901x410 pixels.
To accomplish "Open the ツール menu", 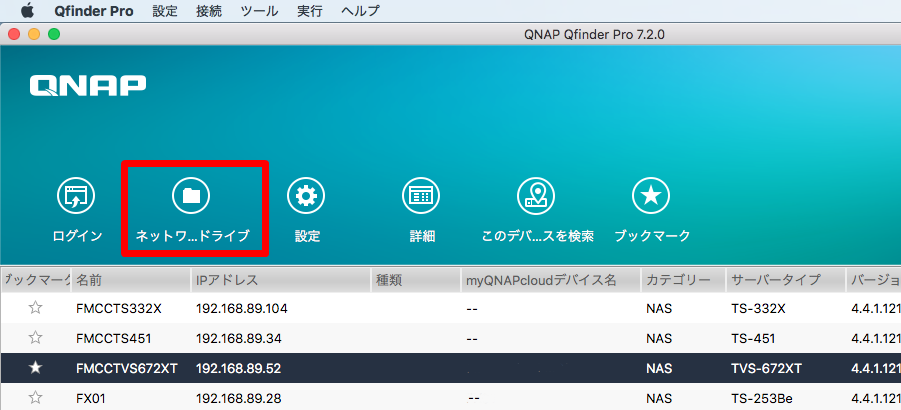I will coord(259,11).
